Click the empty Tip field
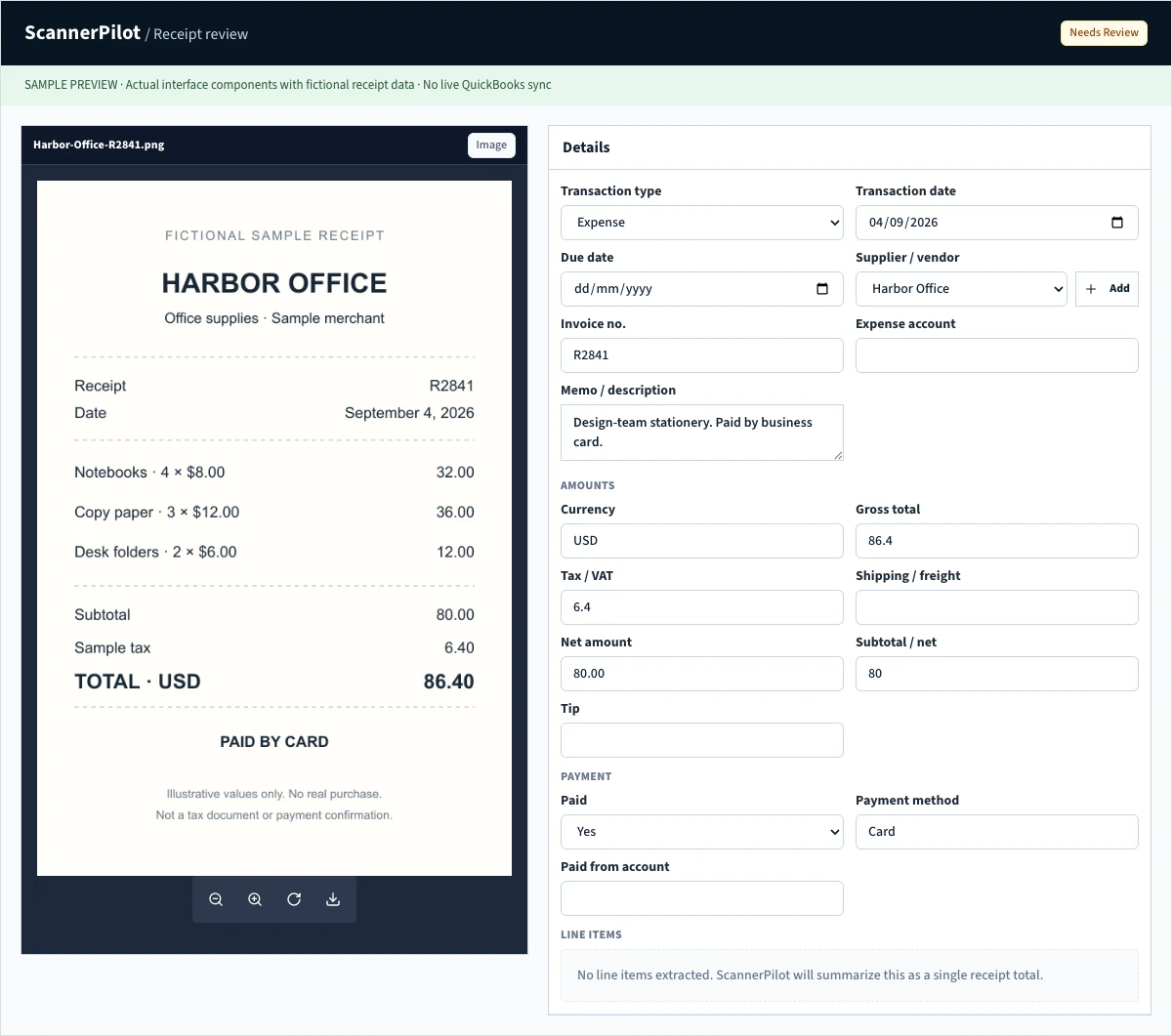Screen dimensions: 1172x1036 pyautogui.click(x=702, y=740)
